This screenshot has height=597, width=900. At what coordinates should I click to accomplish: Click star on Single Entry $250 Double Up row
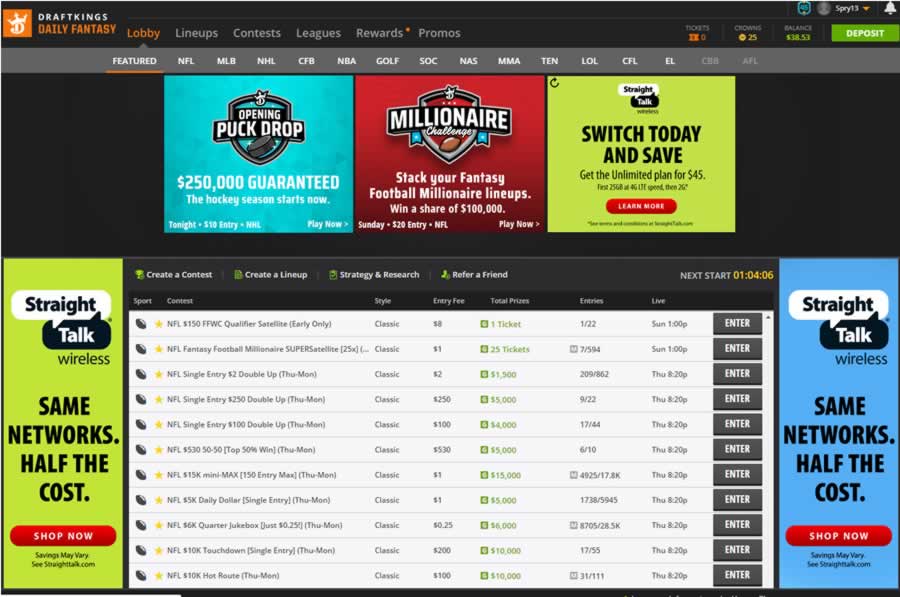tap(158, 400)
